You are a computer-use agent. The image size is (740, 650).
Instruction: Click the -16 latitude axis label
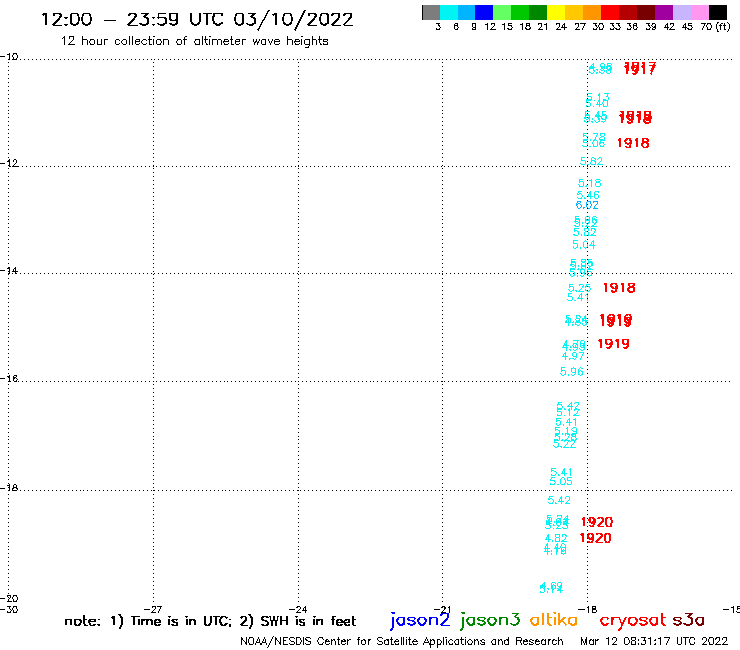click(x=9, y=379)
